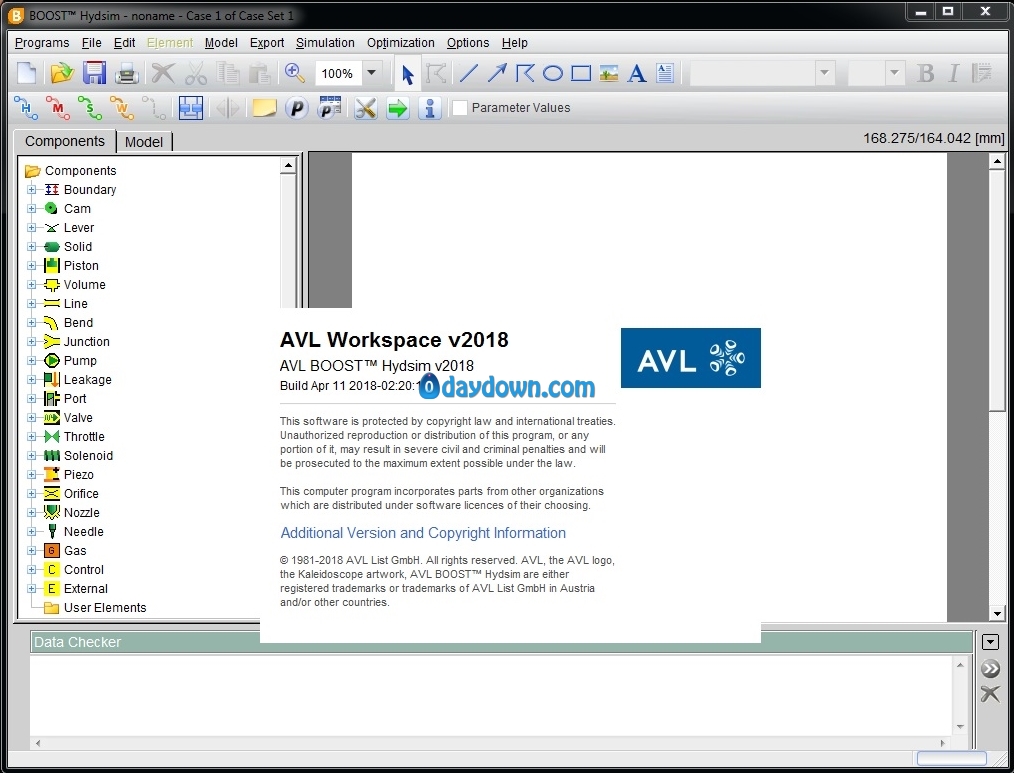Open the font name dropdown
The height and width of the screenshot is (773, 1014).
pyautogui.click(x=825, y=73)
